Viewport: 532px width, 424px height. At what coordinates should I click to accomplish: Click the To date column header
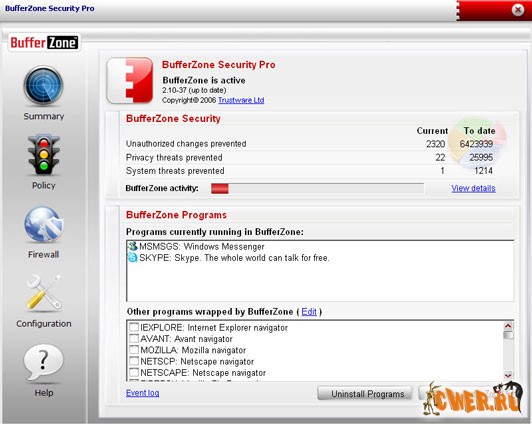(479, 131)
